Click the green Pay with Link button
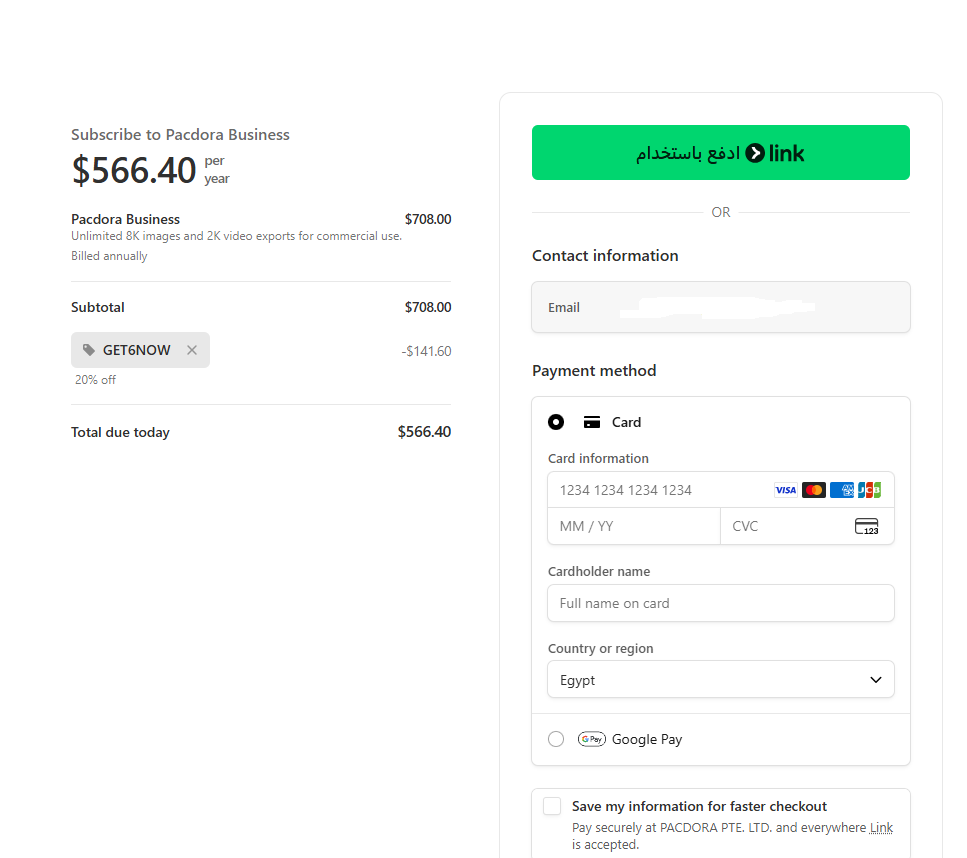Screen dimensions: 967x858 tap(720, 152)
